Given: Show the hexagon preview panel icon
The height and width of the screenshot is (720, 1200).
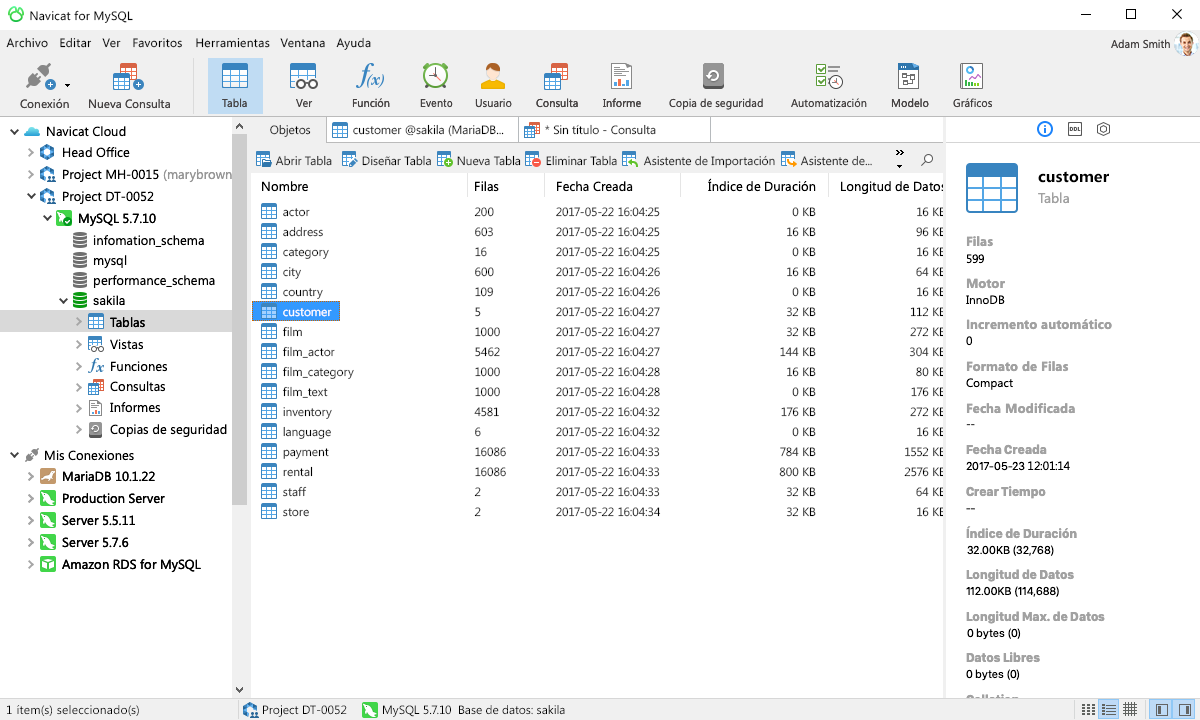Looking at the screenshot, I should pos(1104,129).
